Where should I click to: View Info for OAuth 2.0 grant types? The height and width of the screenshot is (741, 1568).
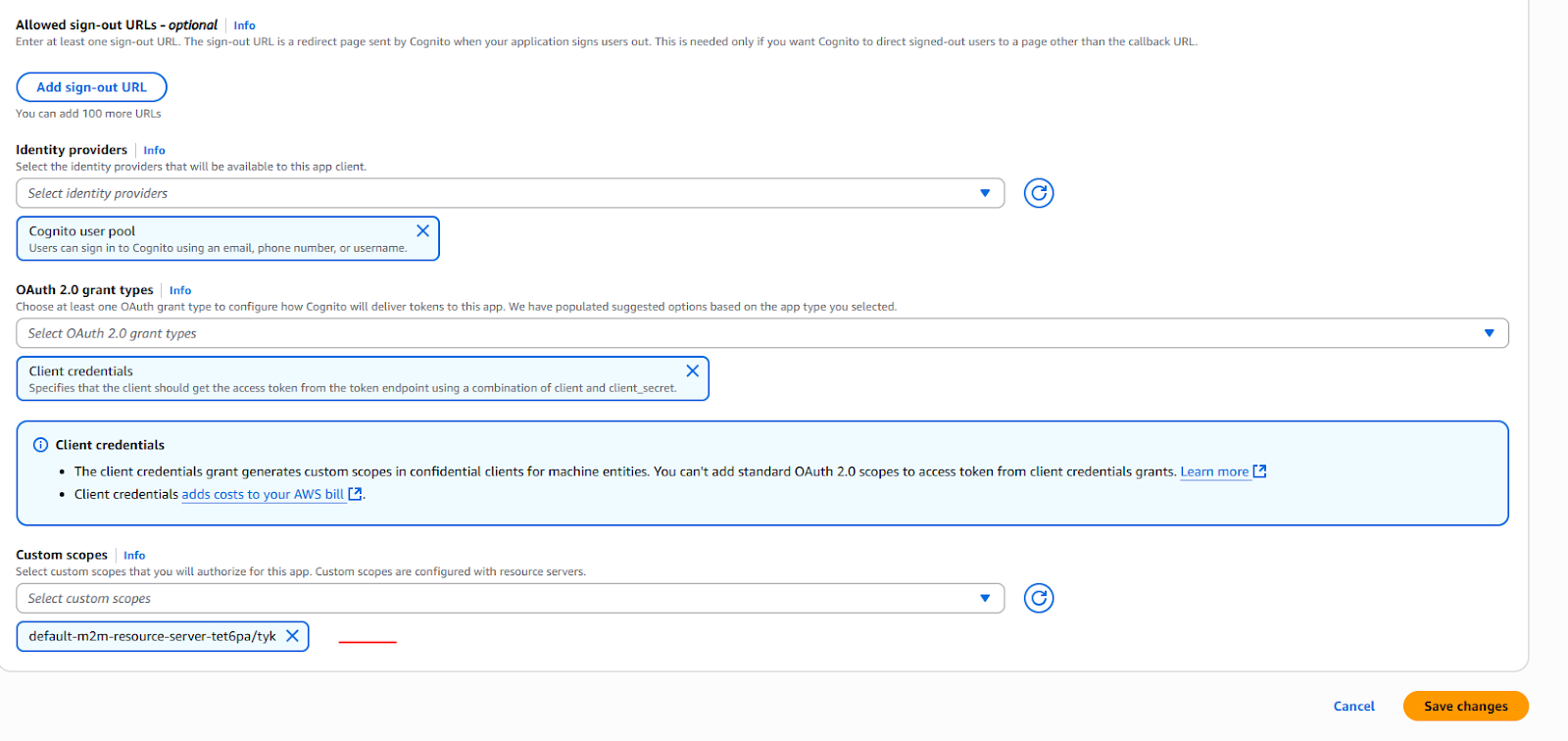point(180,290)
